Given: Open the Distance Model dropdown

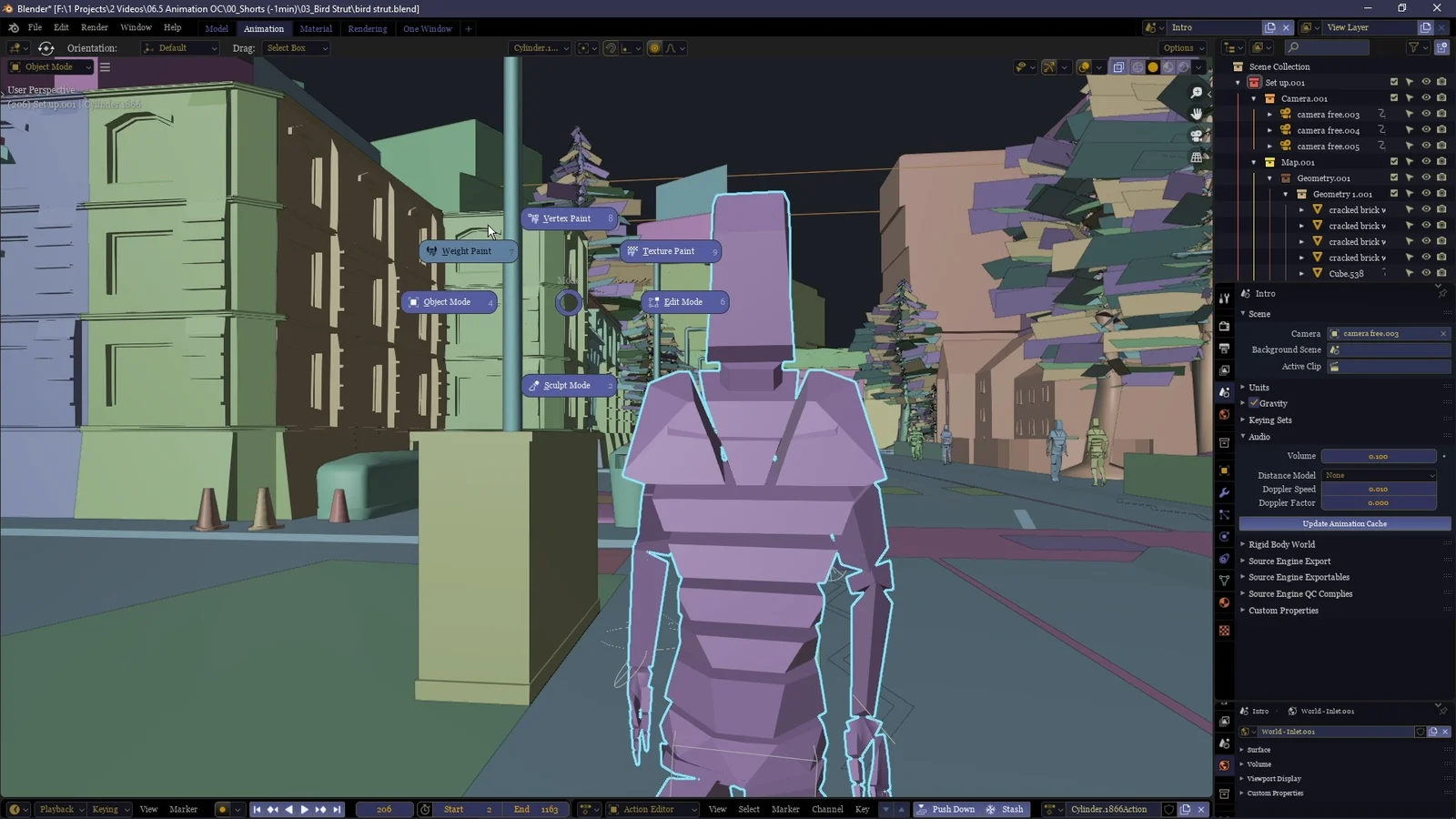Looking at the screenshot, I should 1379,475.
